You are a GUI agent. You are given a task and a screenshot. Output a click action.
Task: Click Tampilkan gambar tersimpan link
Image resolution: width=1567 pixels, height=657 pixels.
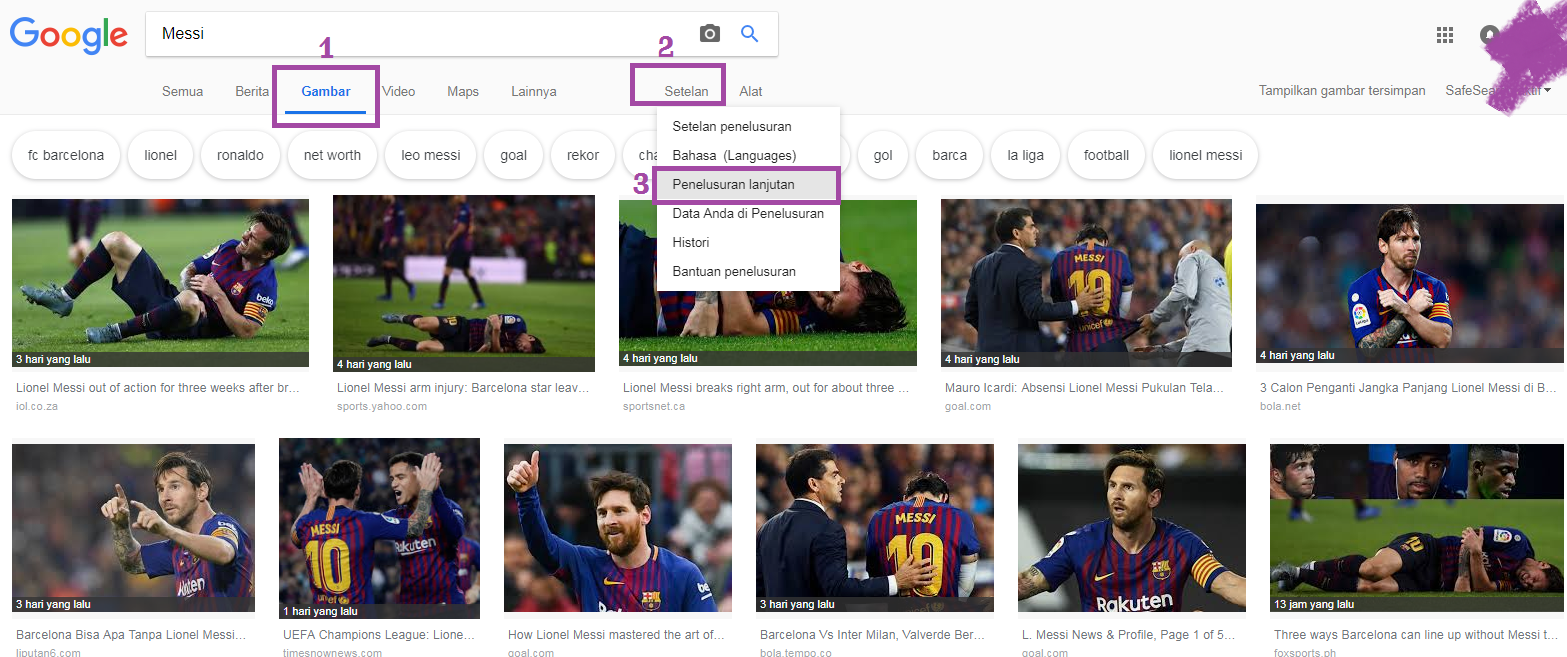pyautogui.click(x=1342, y=91)
